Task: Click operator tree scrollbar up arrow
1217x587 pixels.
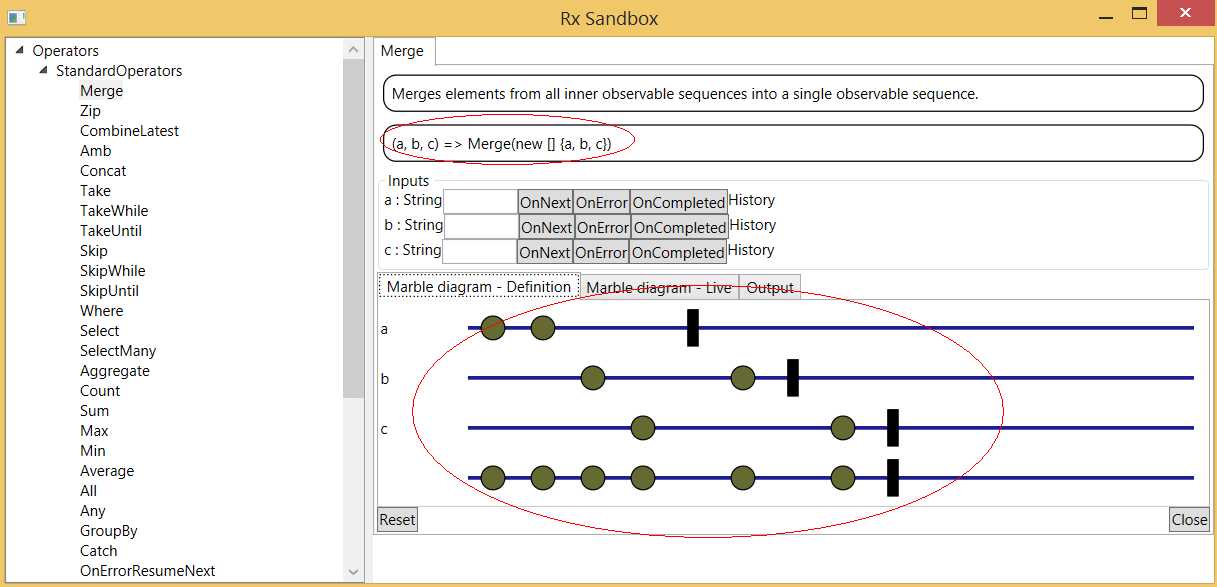Action: pos(354,49)
